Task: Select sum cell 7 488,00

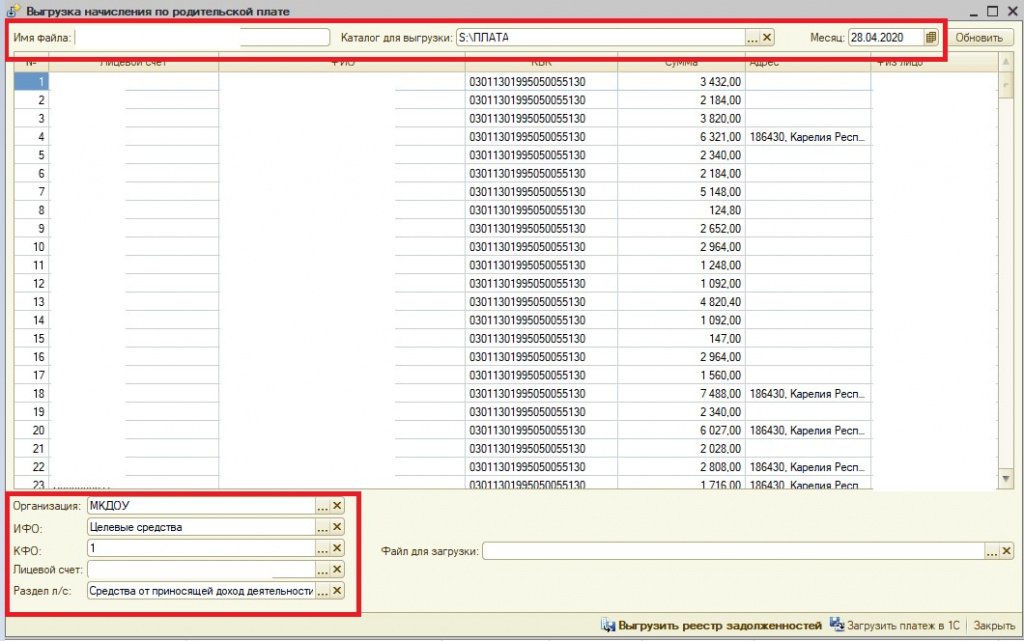Action: pyautogui.click(x=681, y=393)
